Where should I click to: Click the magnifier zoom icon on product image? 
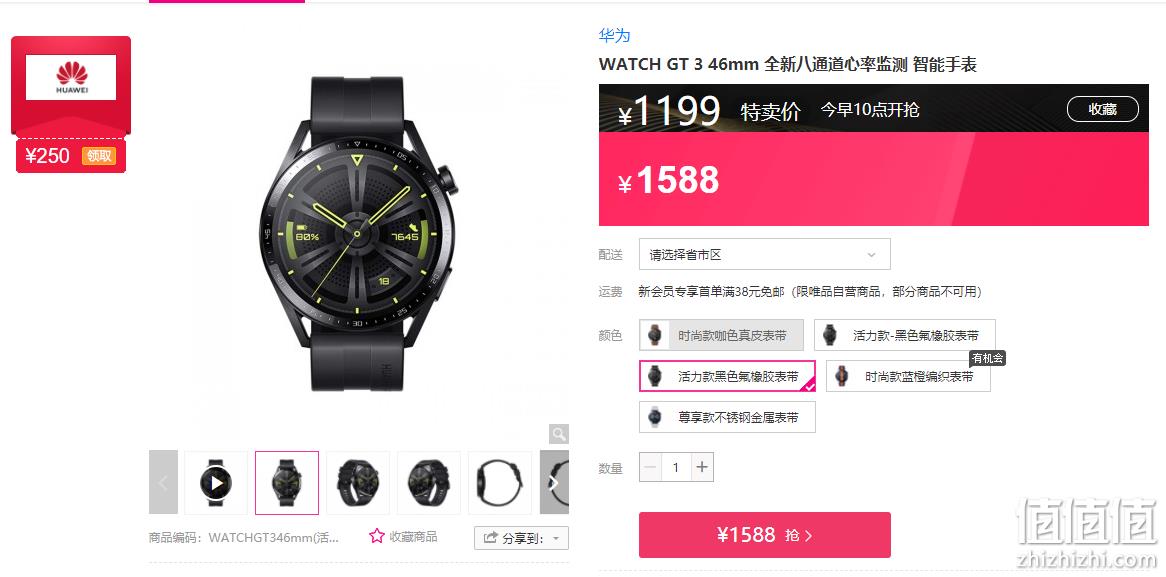tap(558, 433)
